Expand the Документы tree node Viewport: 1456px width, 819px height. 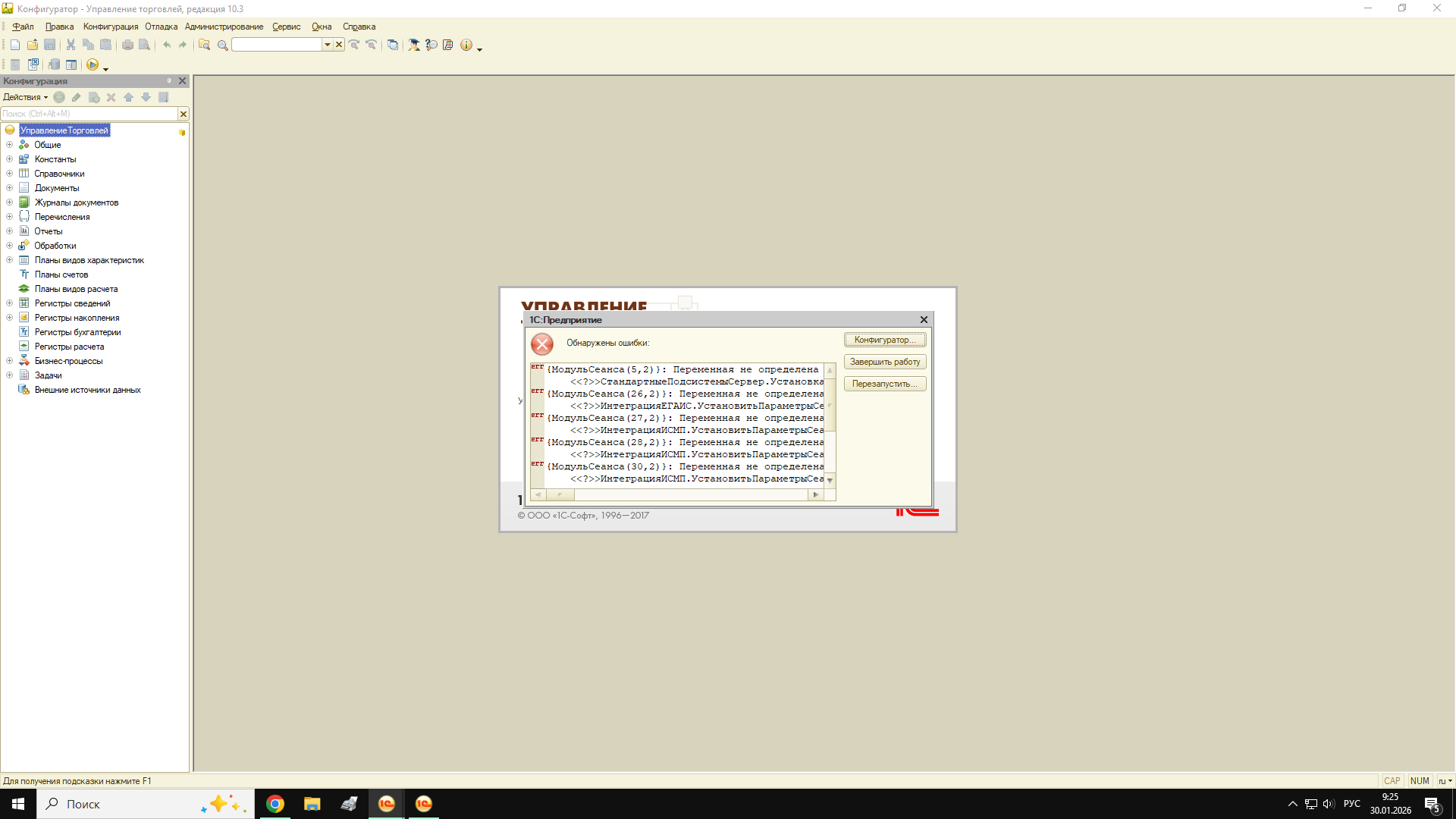click(x=10, y=188)
